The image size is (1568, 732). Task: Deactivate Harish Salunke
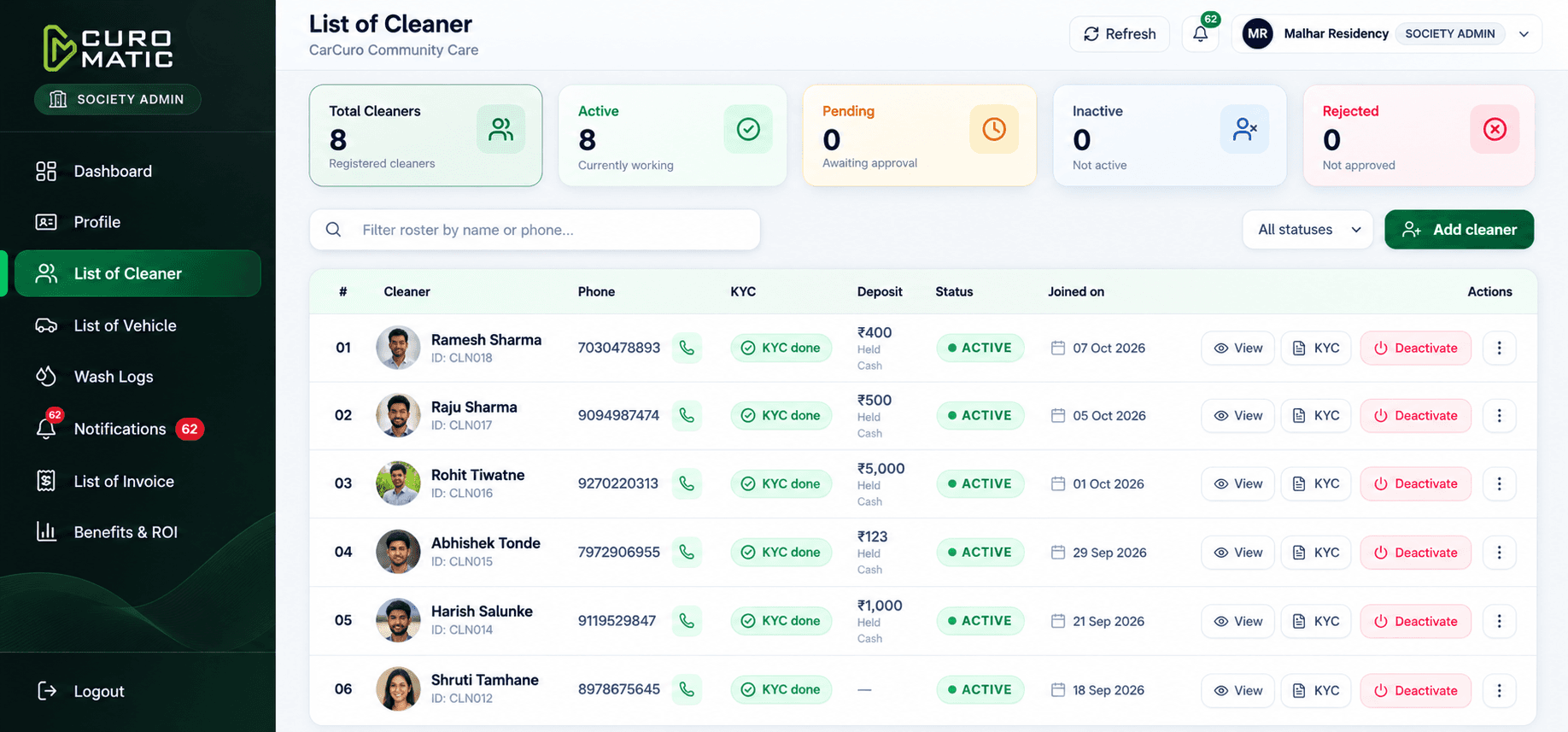[x=1415, y=621]
